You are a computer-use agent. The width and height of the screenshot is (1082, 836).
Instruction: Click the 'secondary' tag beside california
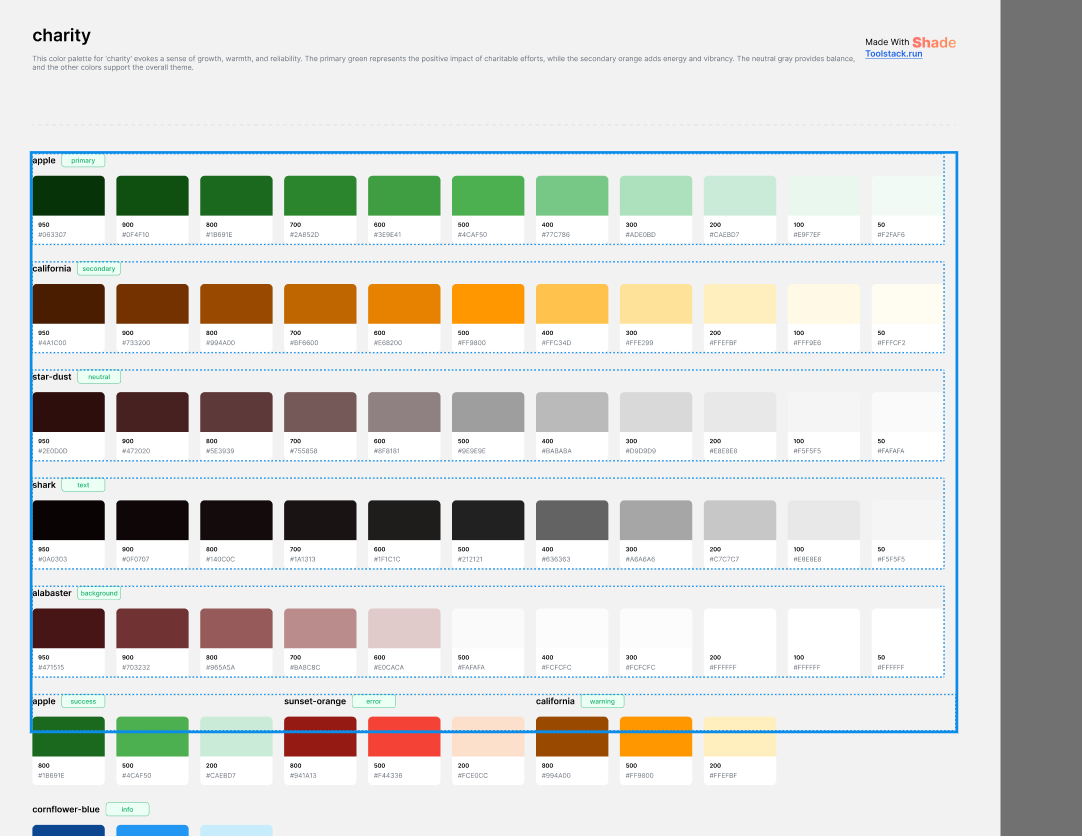pos(99,269)
